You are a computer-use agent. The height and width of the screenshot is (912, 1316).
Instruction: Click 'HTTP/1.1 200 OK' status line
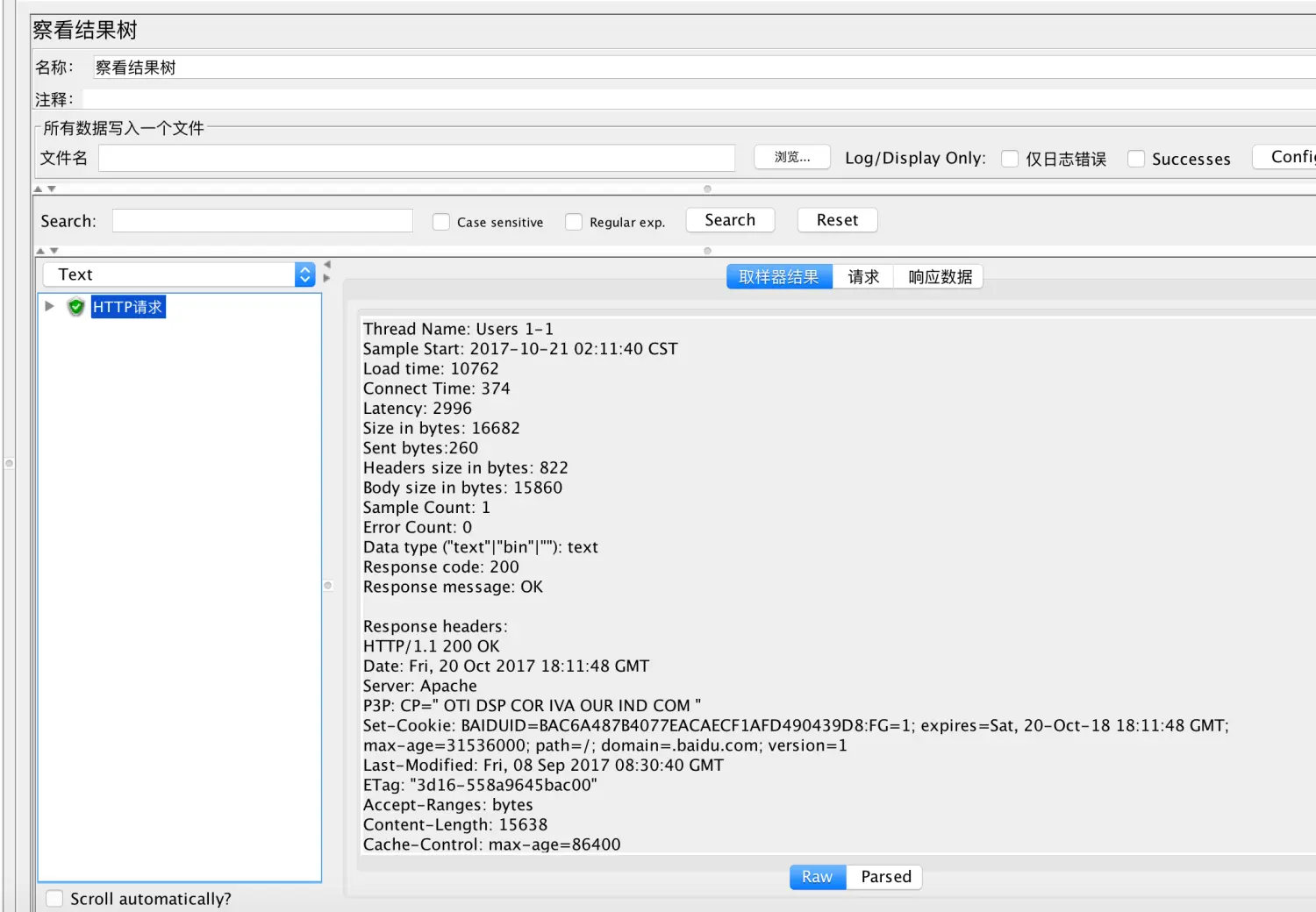pyautogui.click(x=432, y=647)
